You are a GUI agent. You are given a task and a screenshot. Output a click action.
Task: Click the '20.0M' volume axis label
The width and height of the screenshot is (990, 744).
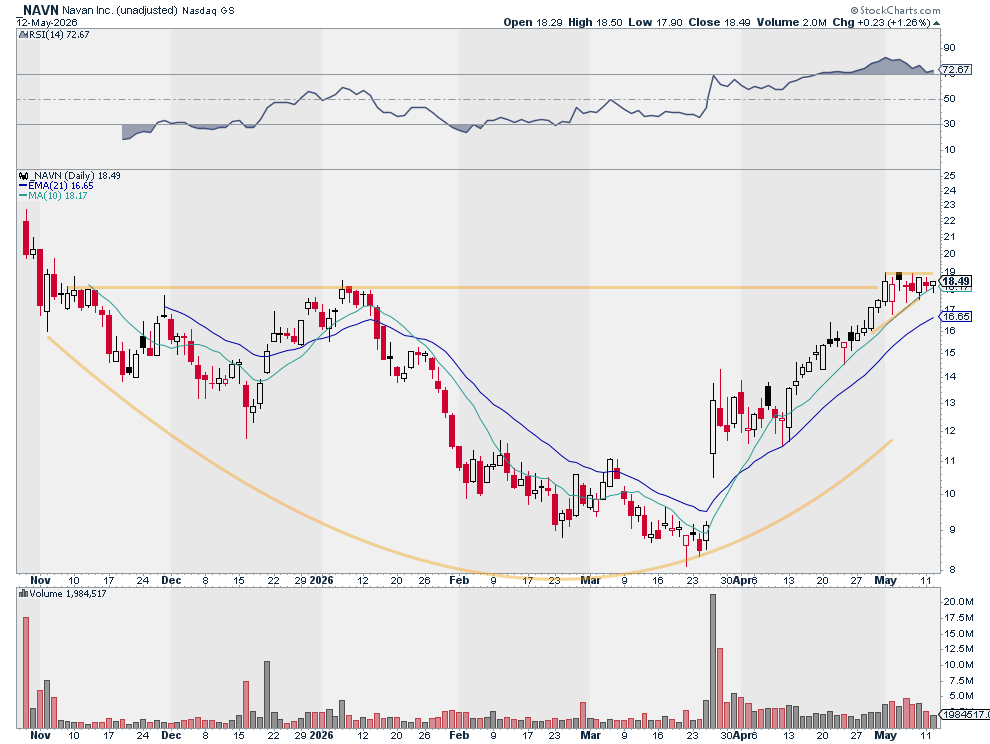(958, 602)
